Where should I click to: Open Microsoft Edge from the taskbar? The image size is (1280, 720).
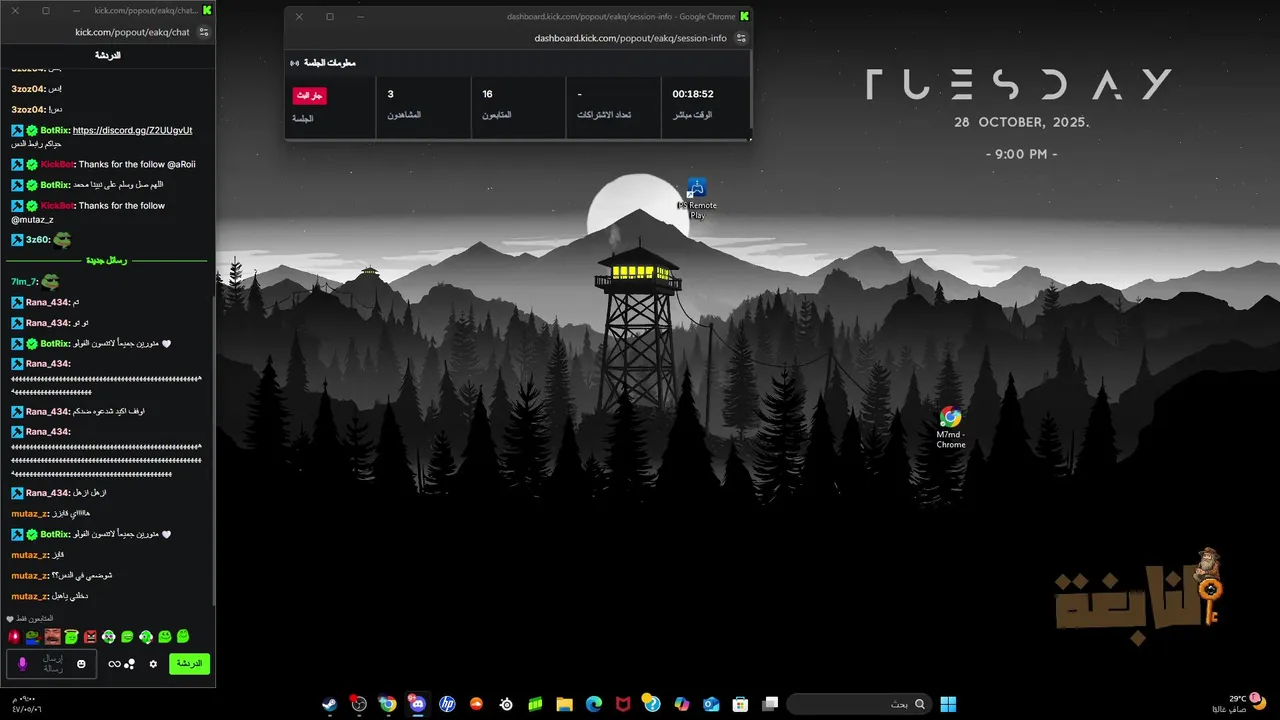coord(594,704)
